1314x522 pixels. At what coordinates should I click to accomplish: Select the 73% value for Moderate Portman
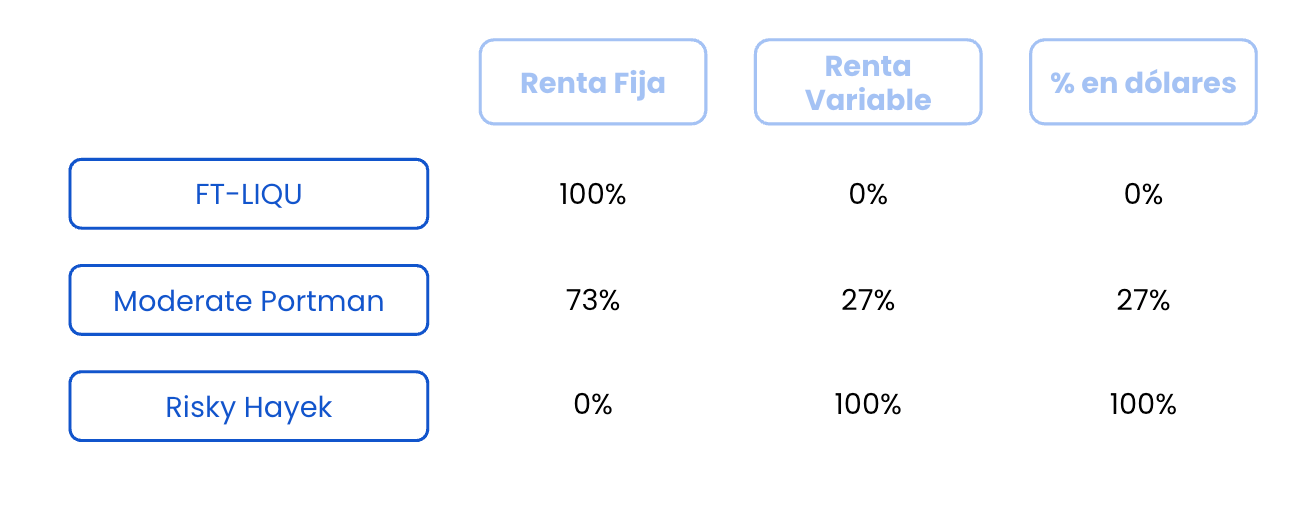[x=593, y=300]
